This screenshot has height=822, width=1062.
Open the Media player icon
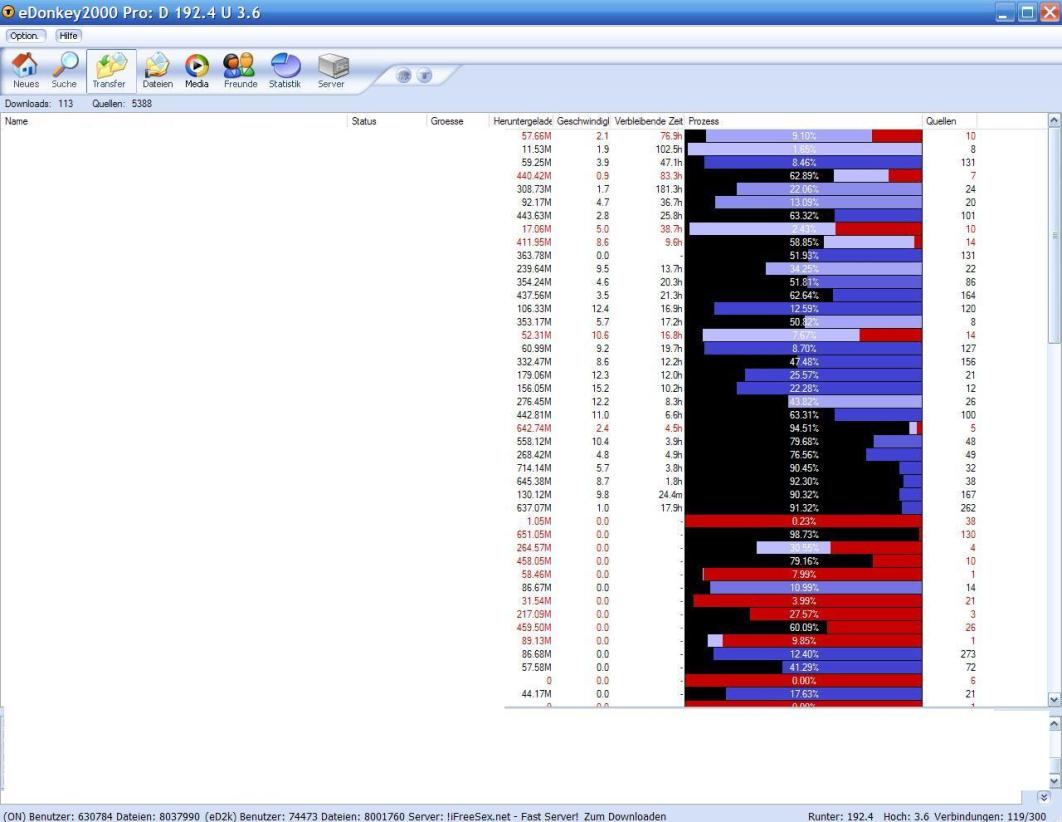(196, 70)
